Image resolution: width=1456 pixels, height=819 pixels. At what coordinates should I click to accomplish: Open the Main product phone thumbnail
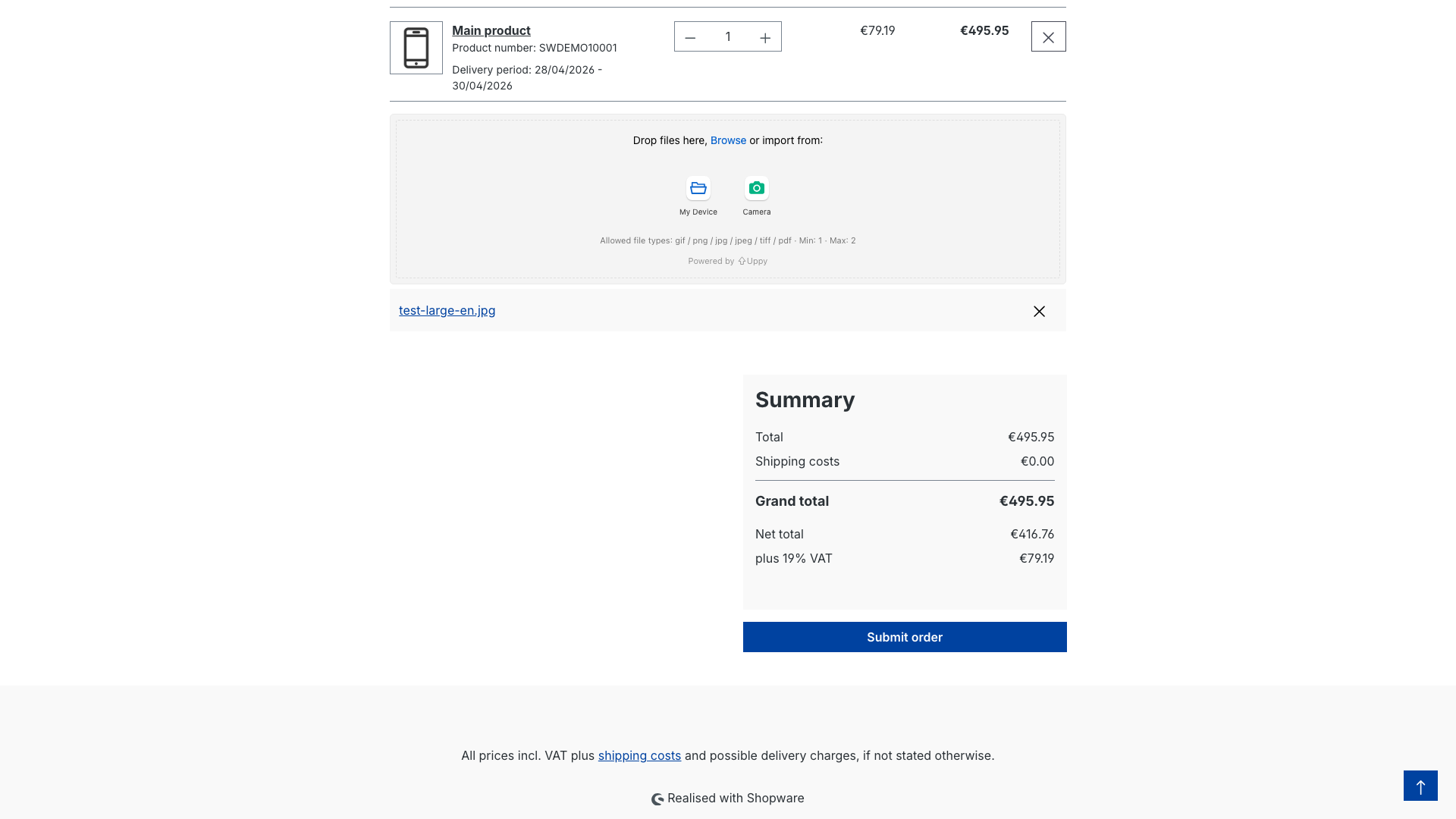[x=416, y=48]
